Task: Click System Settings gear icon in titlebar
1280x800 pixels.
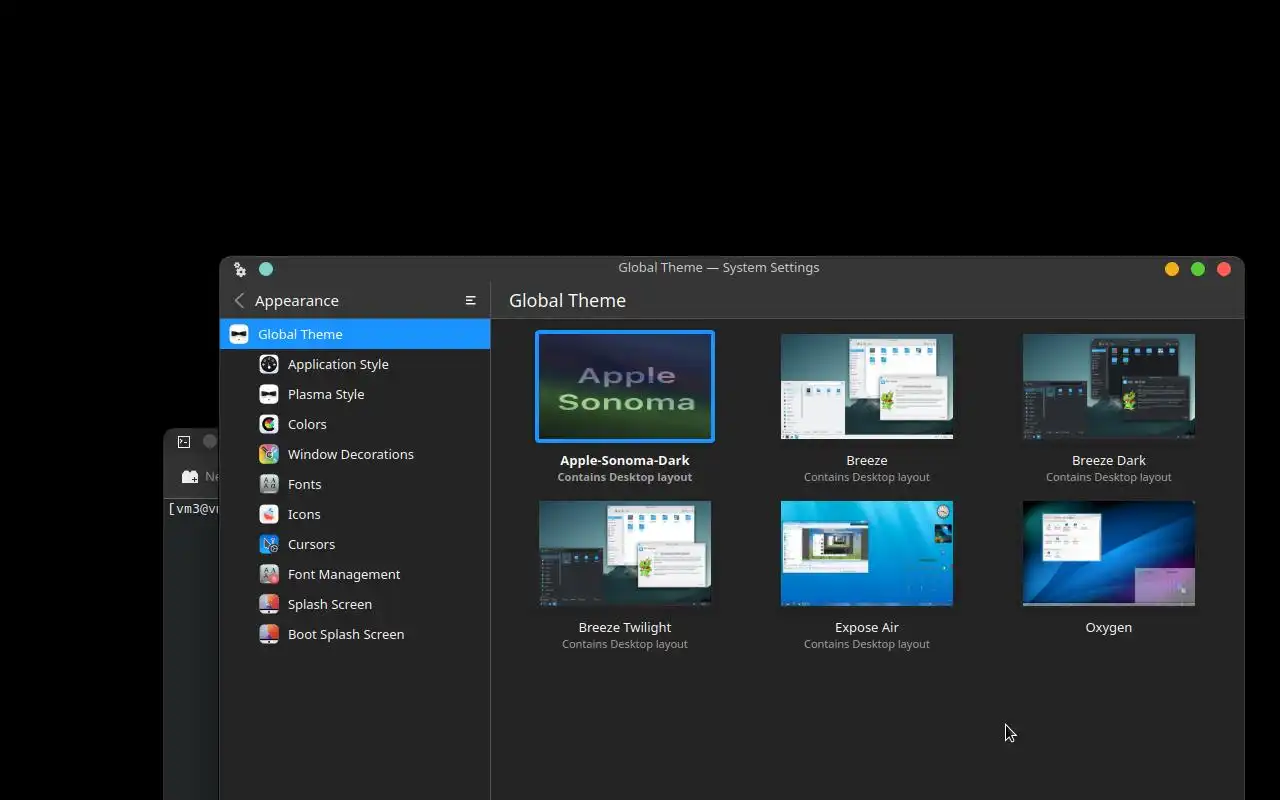Action: (240, 269)
